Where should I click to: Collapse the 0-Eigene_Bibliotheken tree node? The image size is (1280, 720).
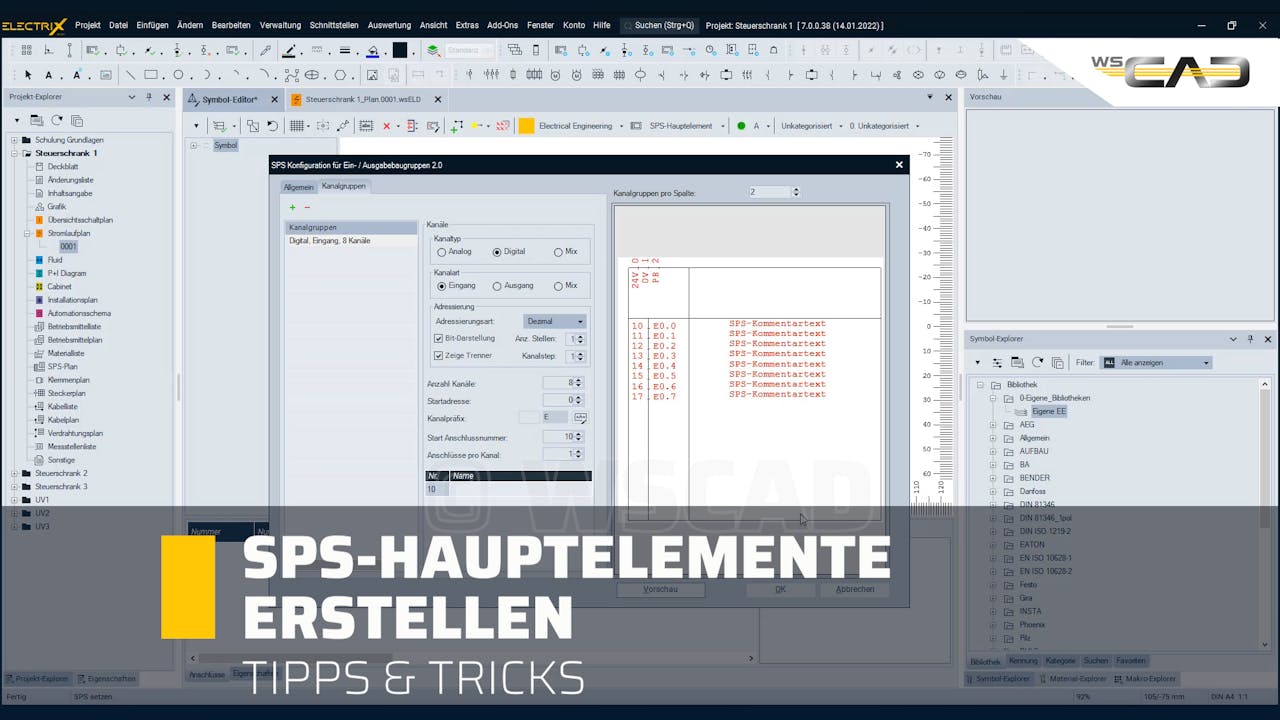993,398
